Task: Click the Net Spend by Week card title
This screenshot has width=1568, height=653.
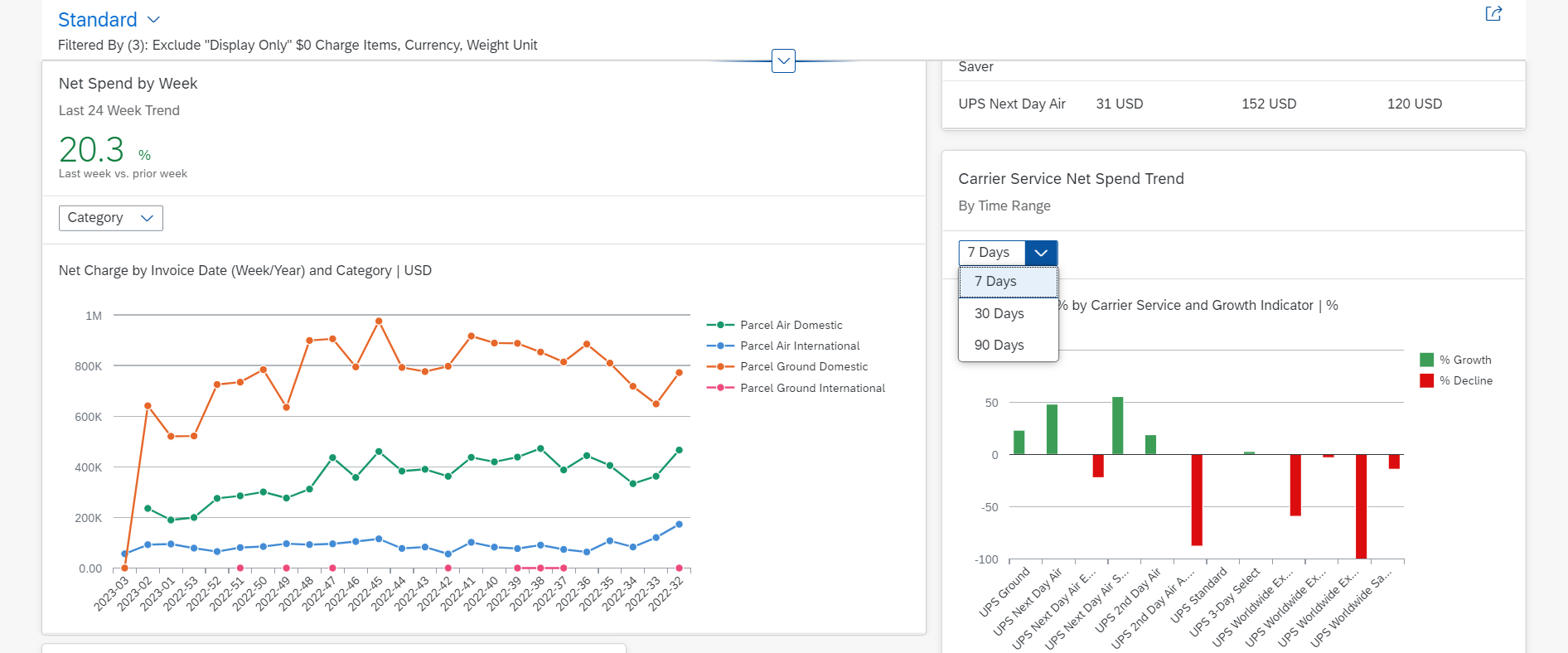Action: [x=128, y=83]
